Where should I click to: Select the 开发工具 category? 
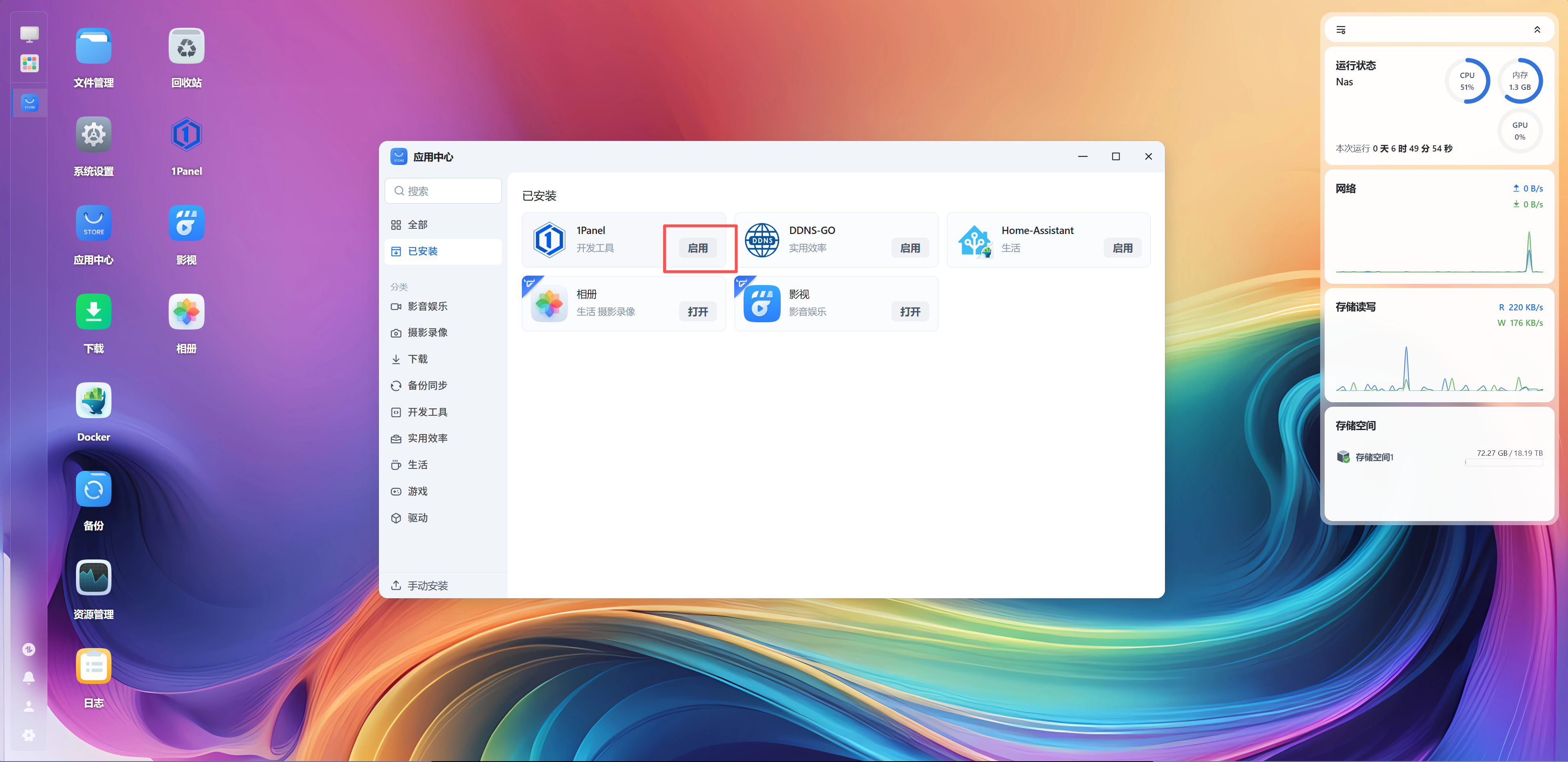point(427,412)
